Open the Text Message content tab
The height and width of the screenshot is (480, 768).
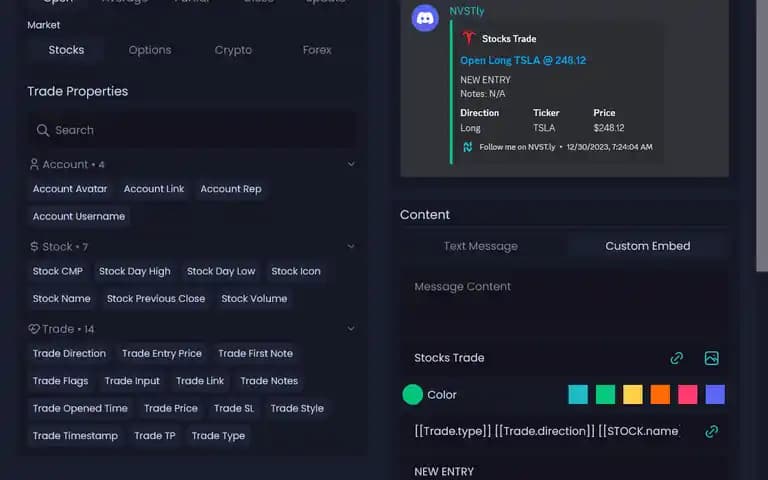[x=480, y=246]
